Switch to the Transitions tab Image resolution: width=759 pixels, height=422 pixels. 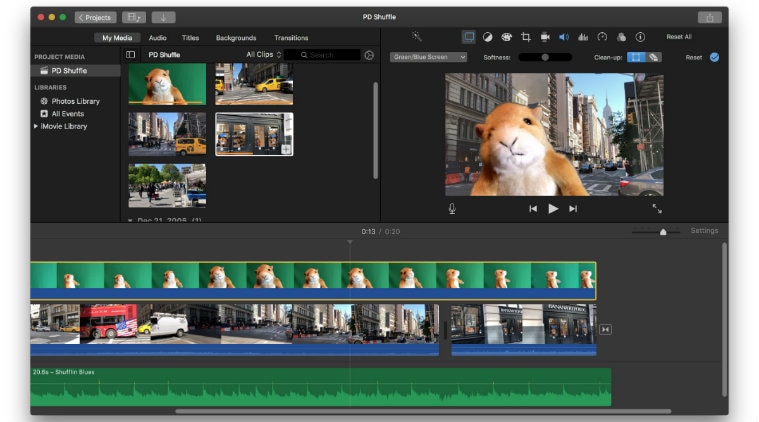click(291, 38)
